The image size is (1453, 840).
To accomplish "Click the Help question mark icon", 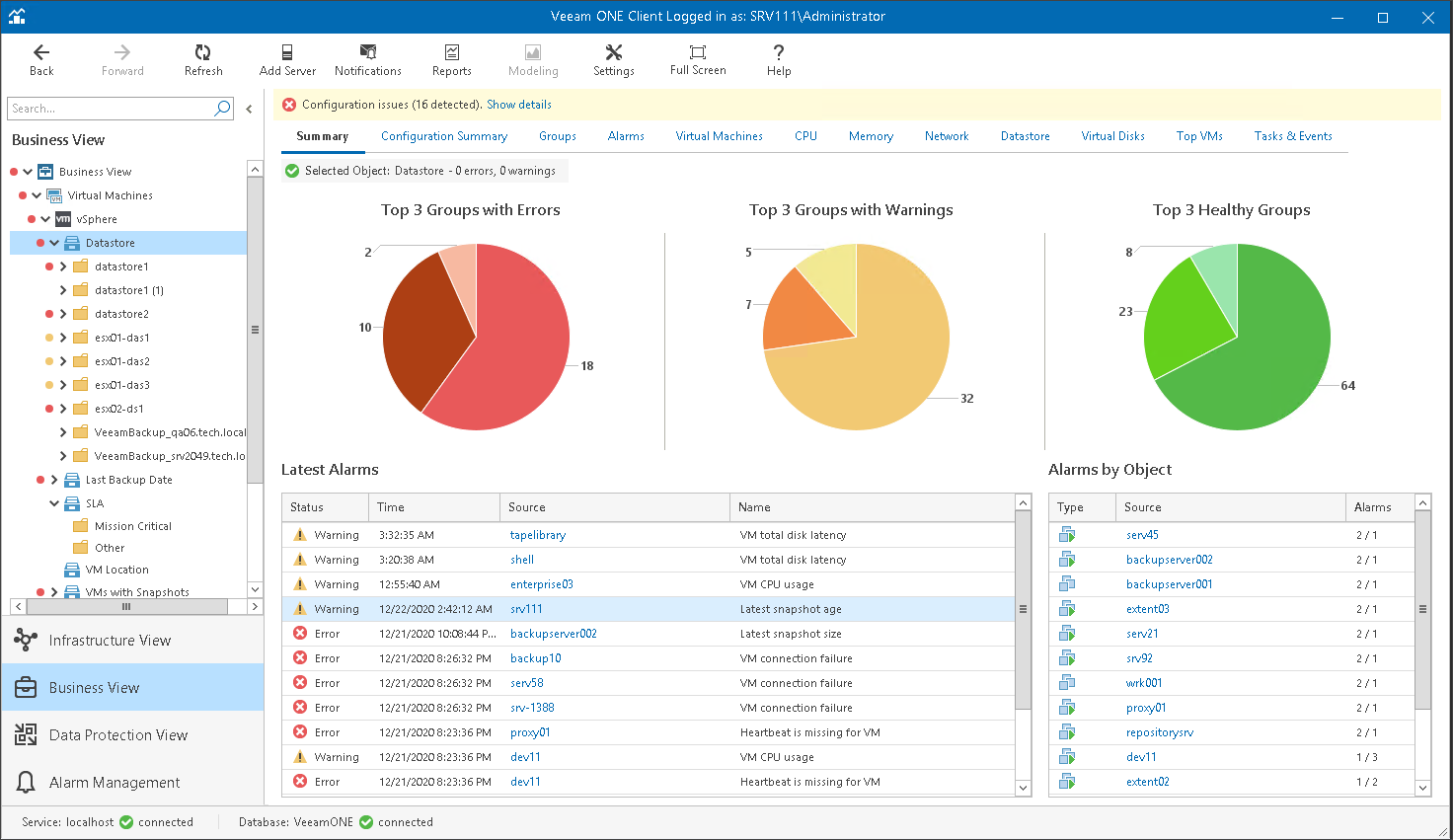I will 779,53.
